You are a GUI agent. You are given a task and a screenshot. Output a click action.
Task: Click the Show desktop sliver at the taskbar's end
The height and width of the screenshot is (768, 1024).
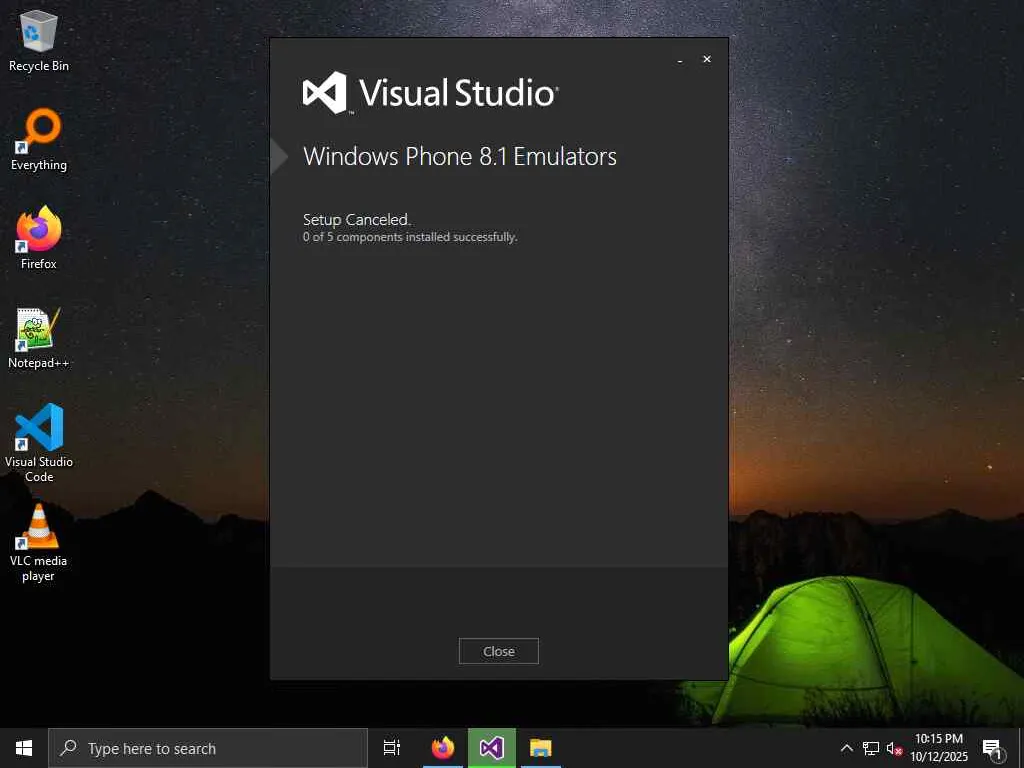coord(1021,748)
